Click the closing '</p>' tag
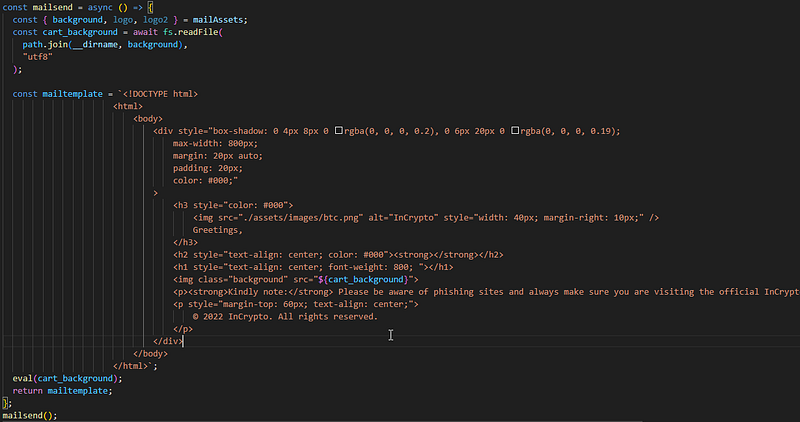 coord(183,329)
